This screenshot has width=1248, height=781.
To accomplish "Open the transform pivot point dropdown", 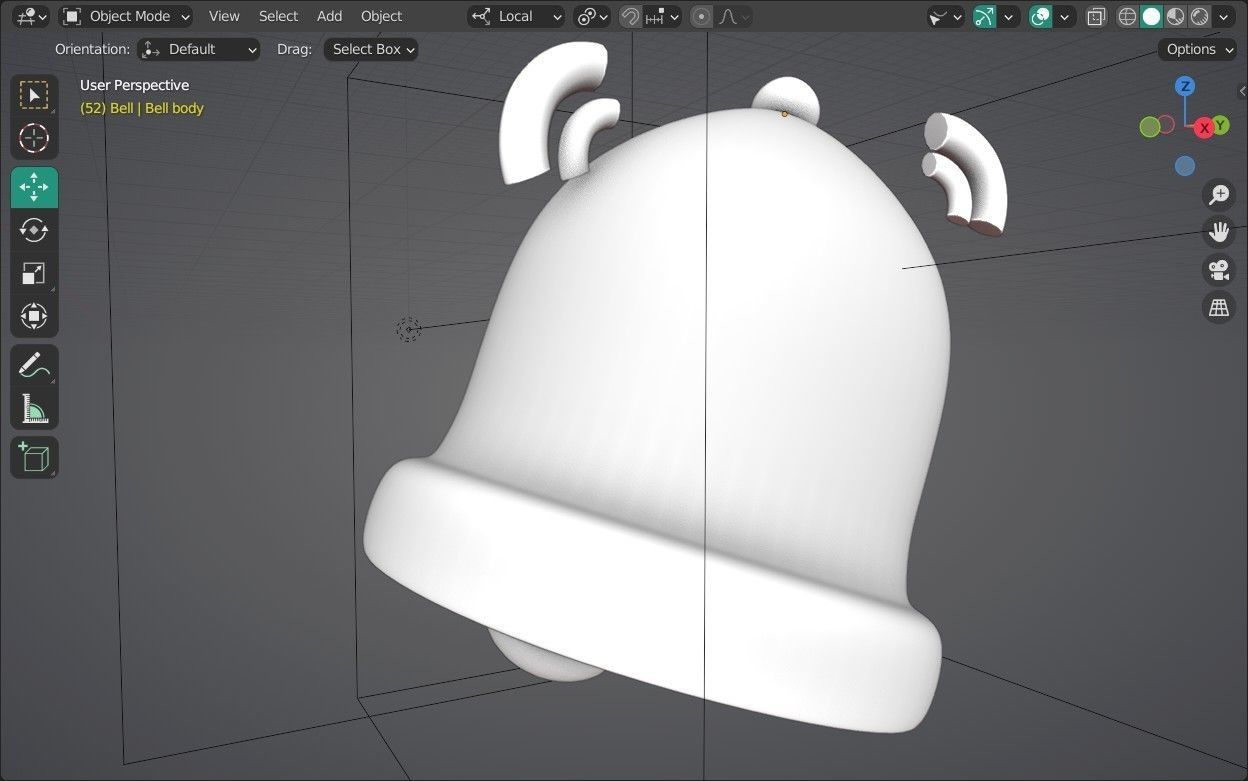I will [x=592, y=16].
